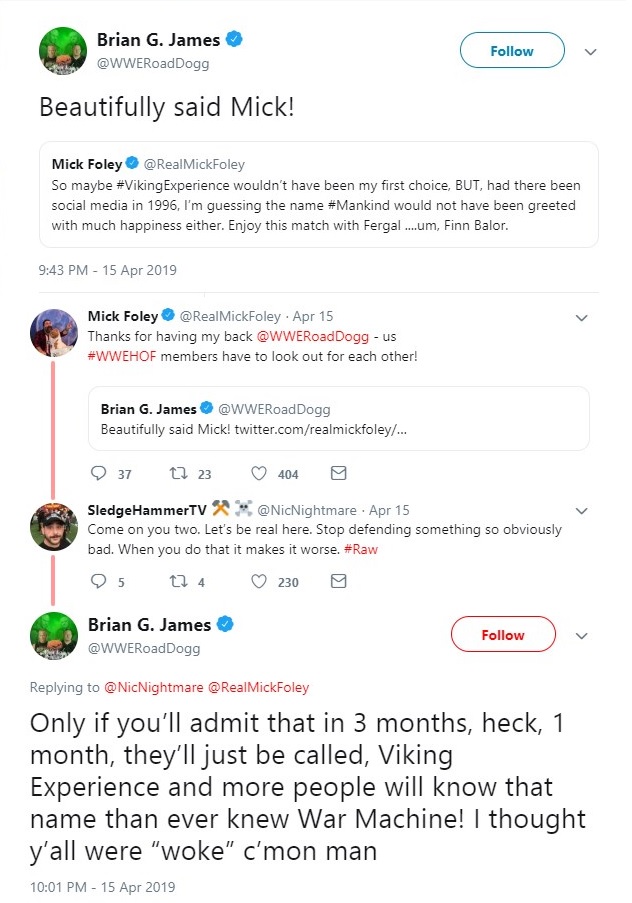Image resolution: width=632 pixels, height=903 pixels.
Task: Reply to SledgeHammerTV's tweet
Action: click(98, 581)
